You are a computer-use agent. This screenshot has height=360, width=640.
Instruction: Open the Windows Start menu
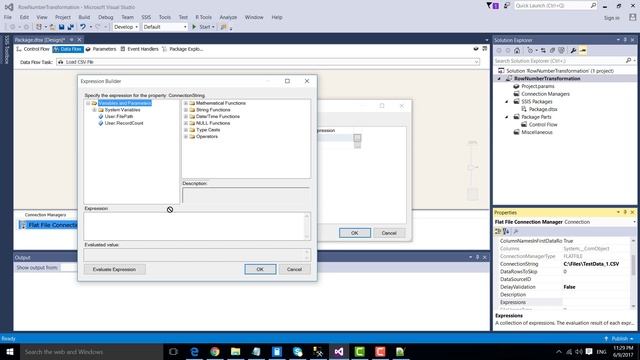click(x=10, y=351)
